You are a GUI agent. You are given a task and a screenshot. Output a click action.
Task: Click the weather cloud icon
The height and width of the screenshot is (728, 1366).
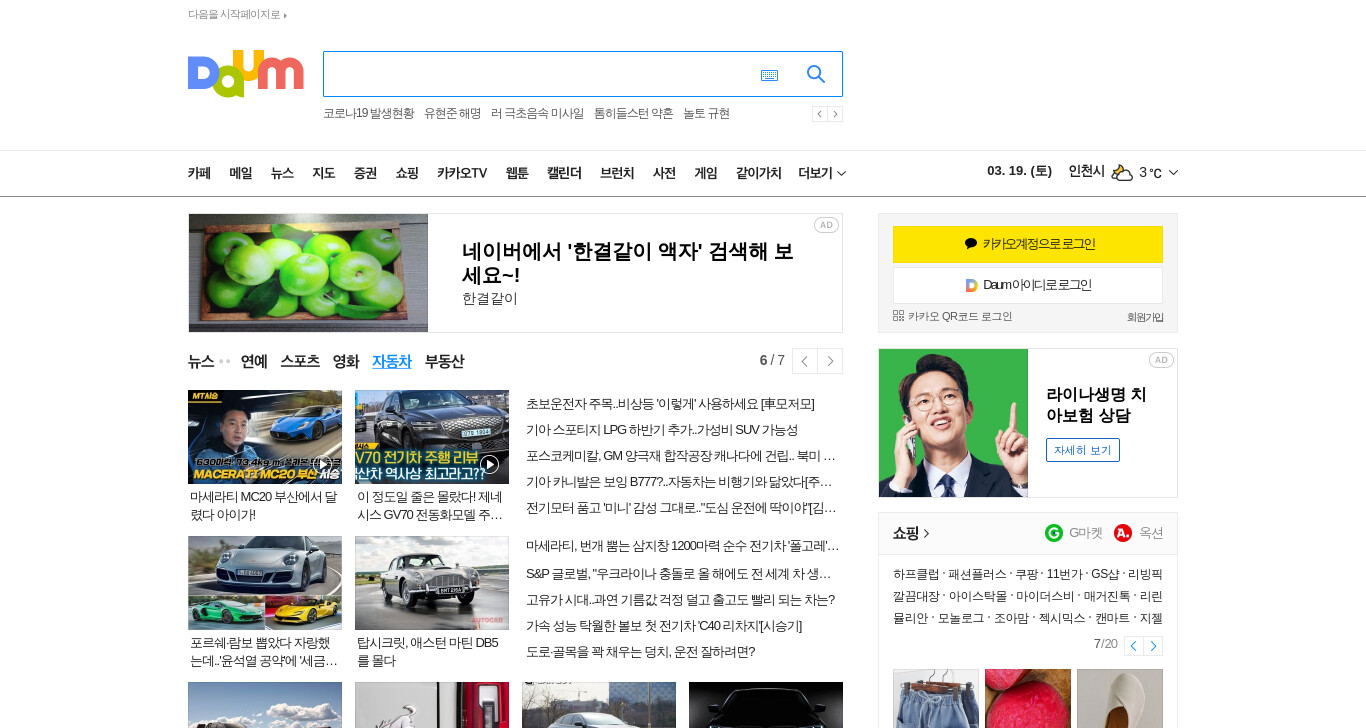point(1122,172)
